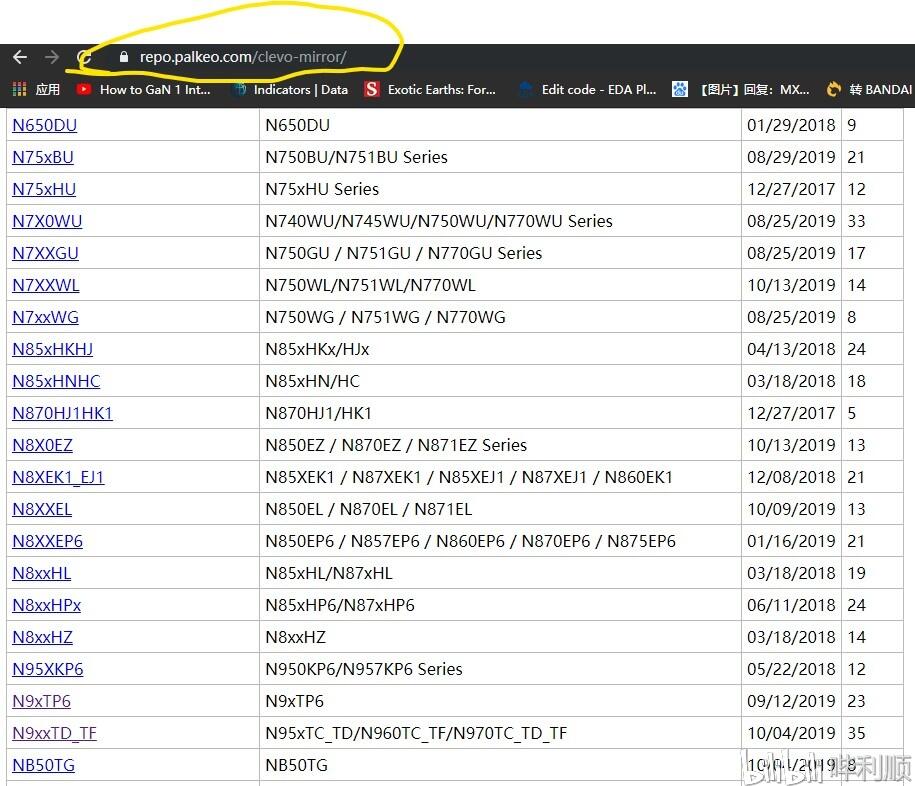Open the '转 BANDAI' bookmark
Viewport: 915px width, 786px height.
pos(869,89)
